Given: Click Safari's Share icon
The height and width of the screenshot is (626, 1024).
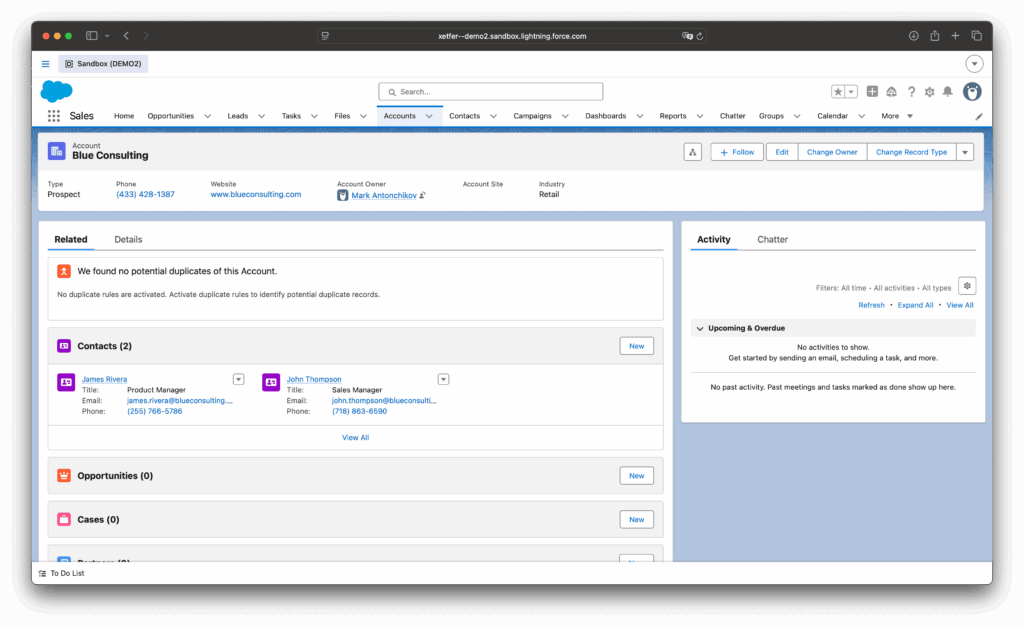Looking at the screenshot, I should pos(935,36).
